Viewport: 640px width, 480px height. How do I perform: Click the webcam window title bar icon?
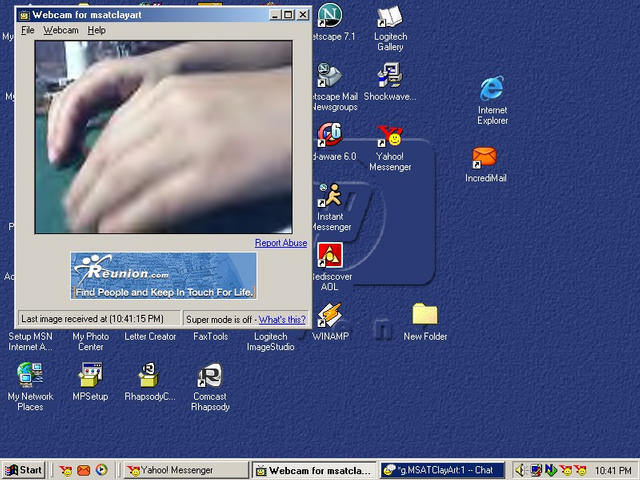point(24,16)
